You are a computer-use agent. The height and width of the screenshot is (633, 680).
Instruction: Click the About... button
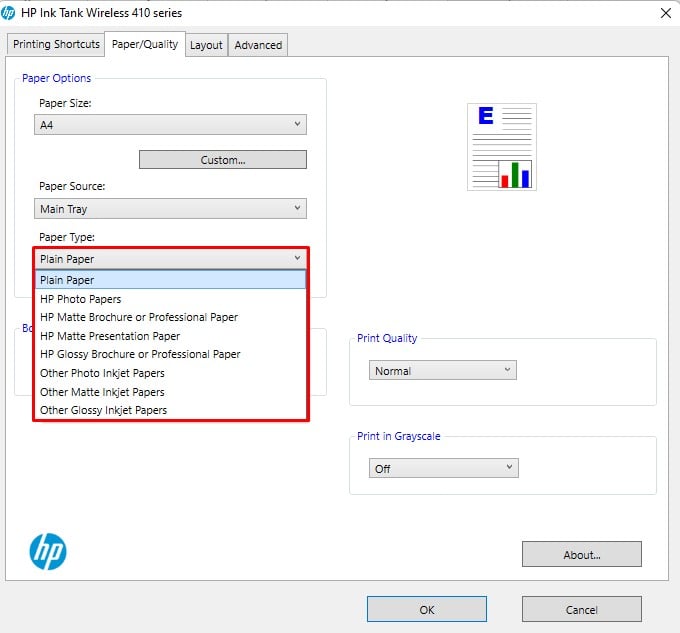point(582,554)
